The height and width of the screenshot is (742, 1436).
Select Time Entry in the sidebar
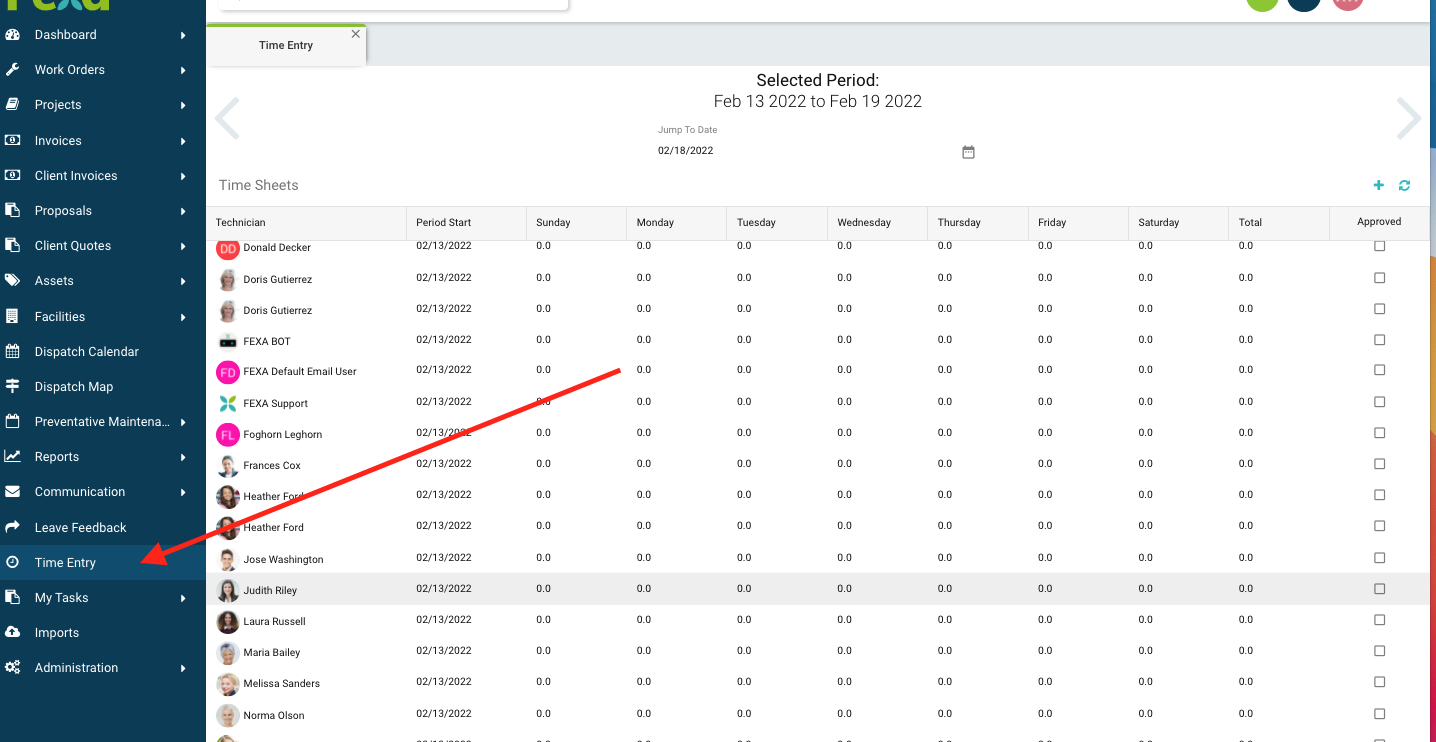pyautogui.click(x=65, y=563)
